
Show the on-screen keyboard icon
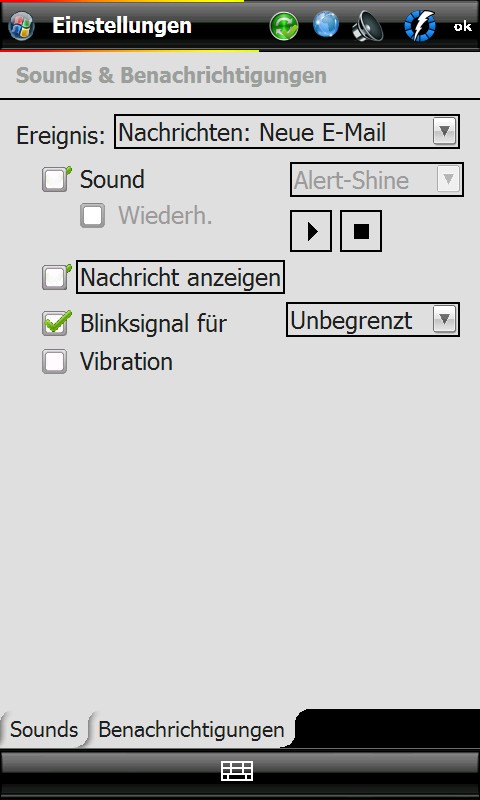[237, 770]
